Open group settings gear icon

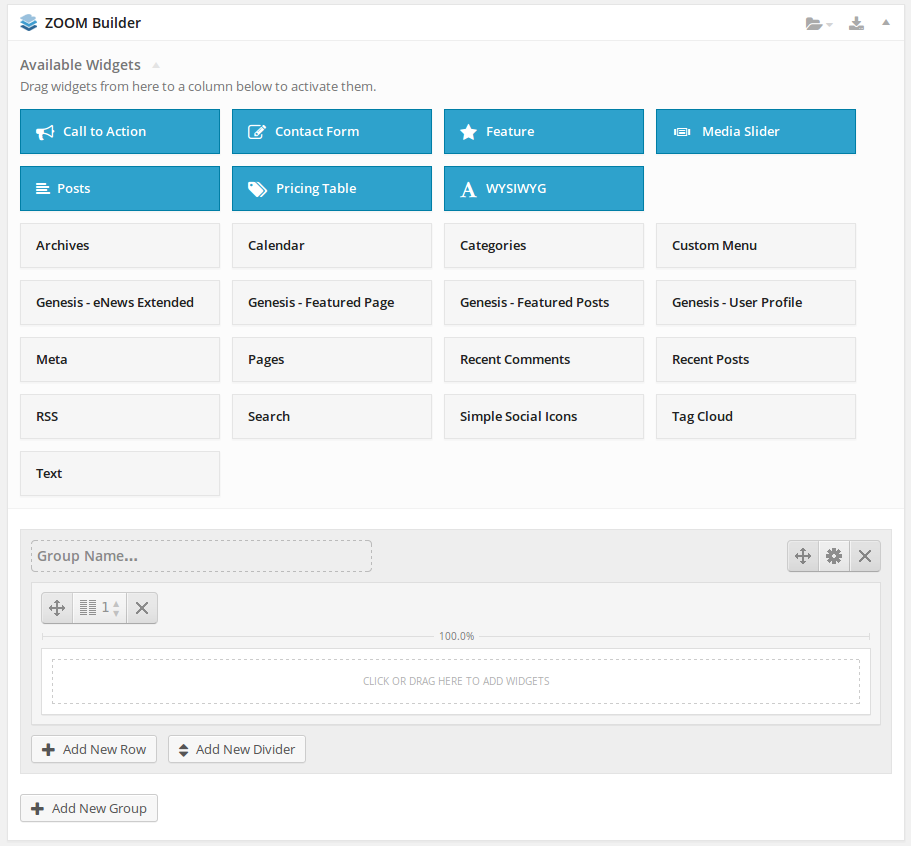[x=834, y=556]
